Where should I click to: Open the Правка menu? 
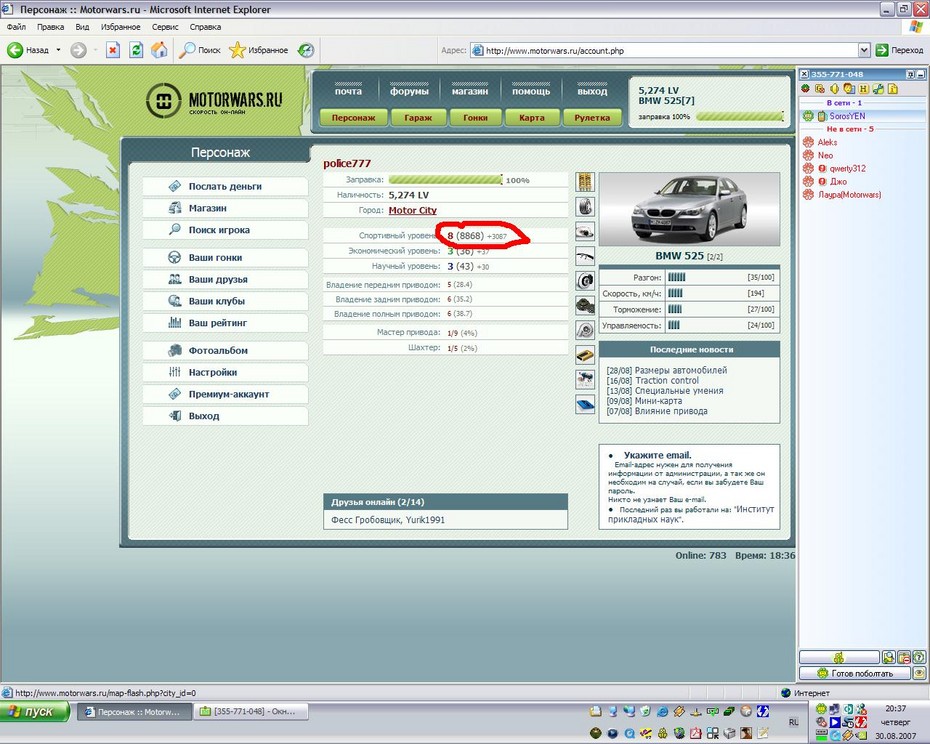click(50, 27)
